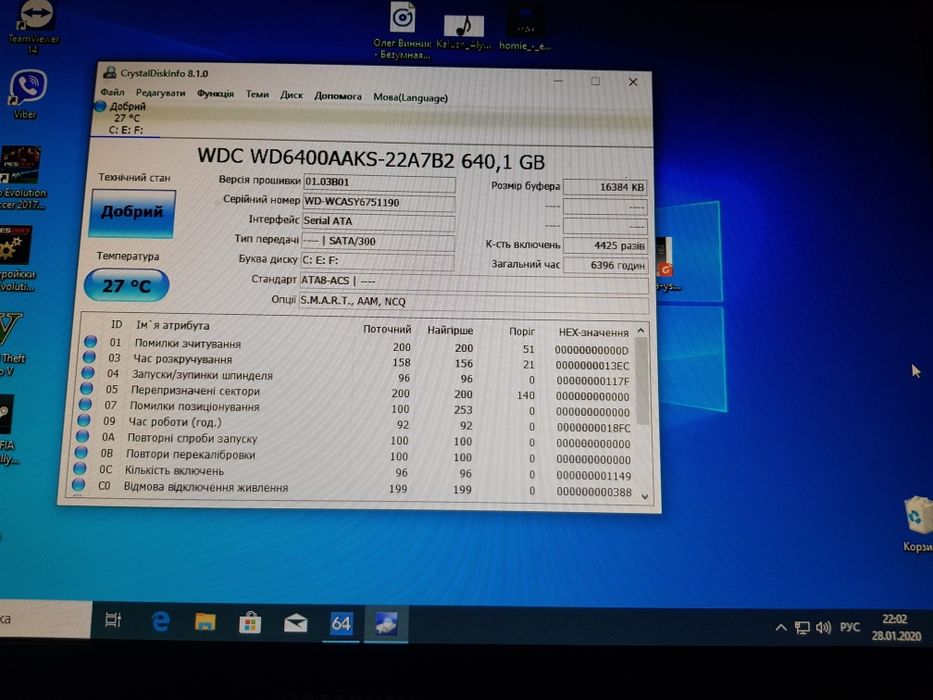Open the Kalush music file on desktop
933x700 pixels.
(464, 32)
